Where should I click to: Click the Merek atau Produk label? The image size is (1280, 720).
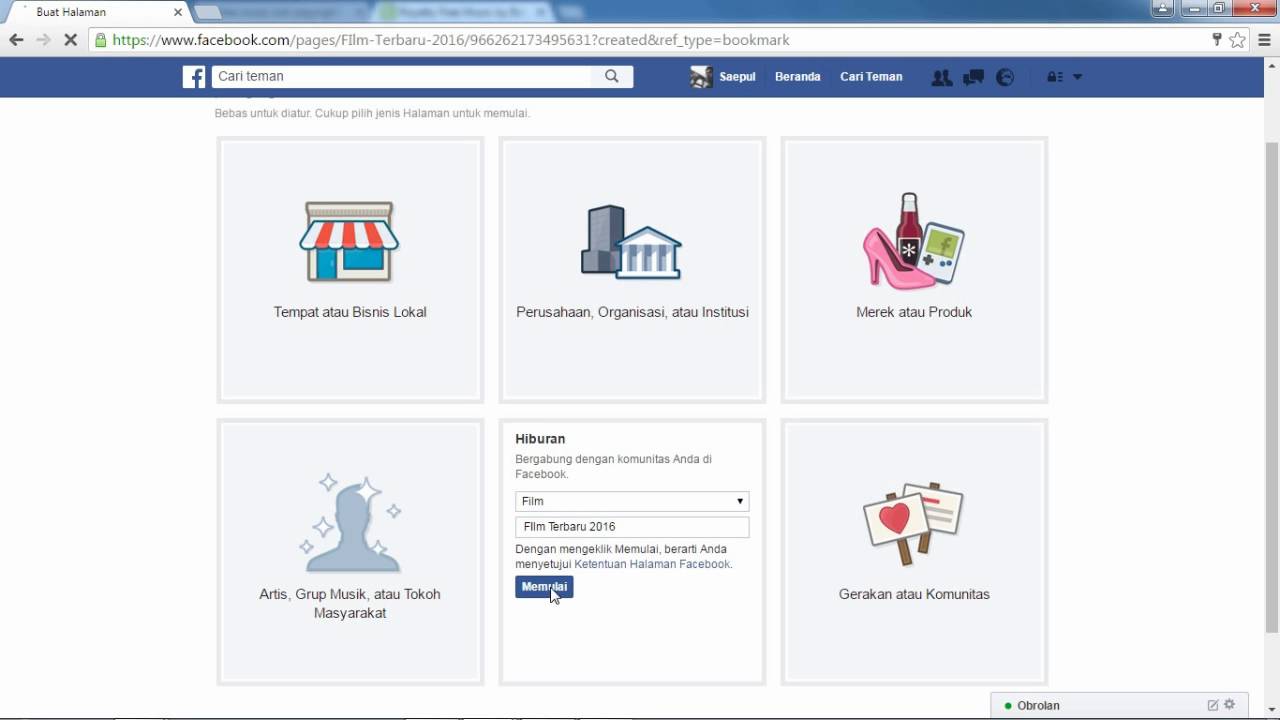914,312
